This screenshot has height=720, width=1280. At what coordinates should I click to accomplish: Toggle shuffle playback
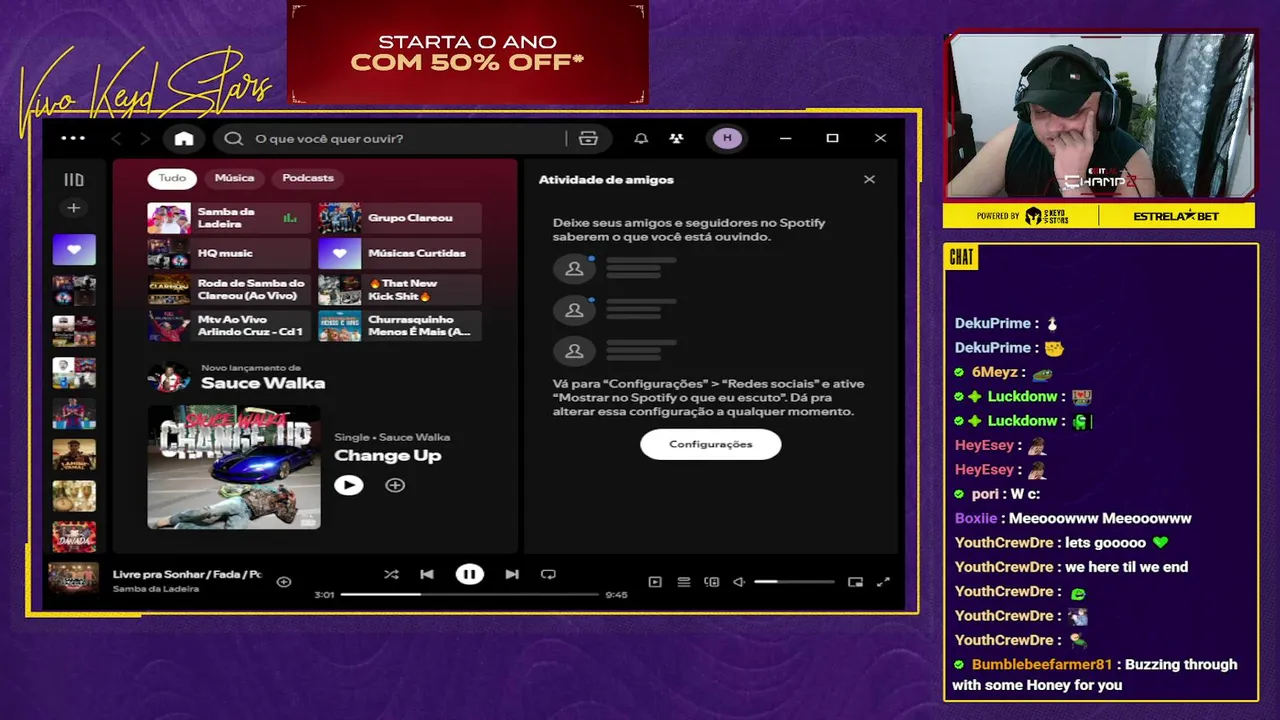[x=391, y=574]
